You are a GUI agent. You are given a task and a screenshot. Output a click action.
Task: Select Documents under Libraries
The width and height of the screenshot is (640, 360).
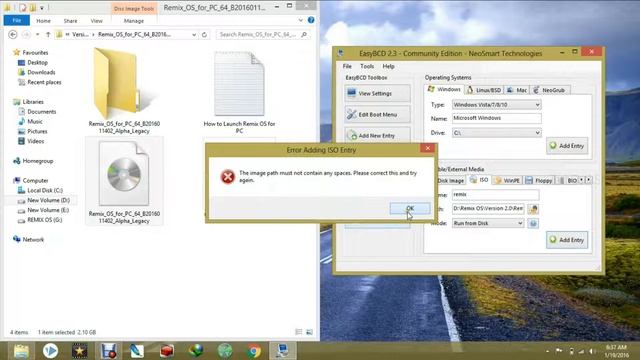click(x=41, y=111)
